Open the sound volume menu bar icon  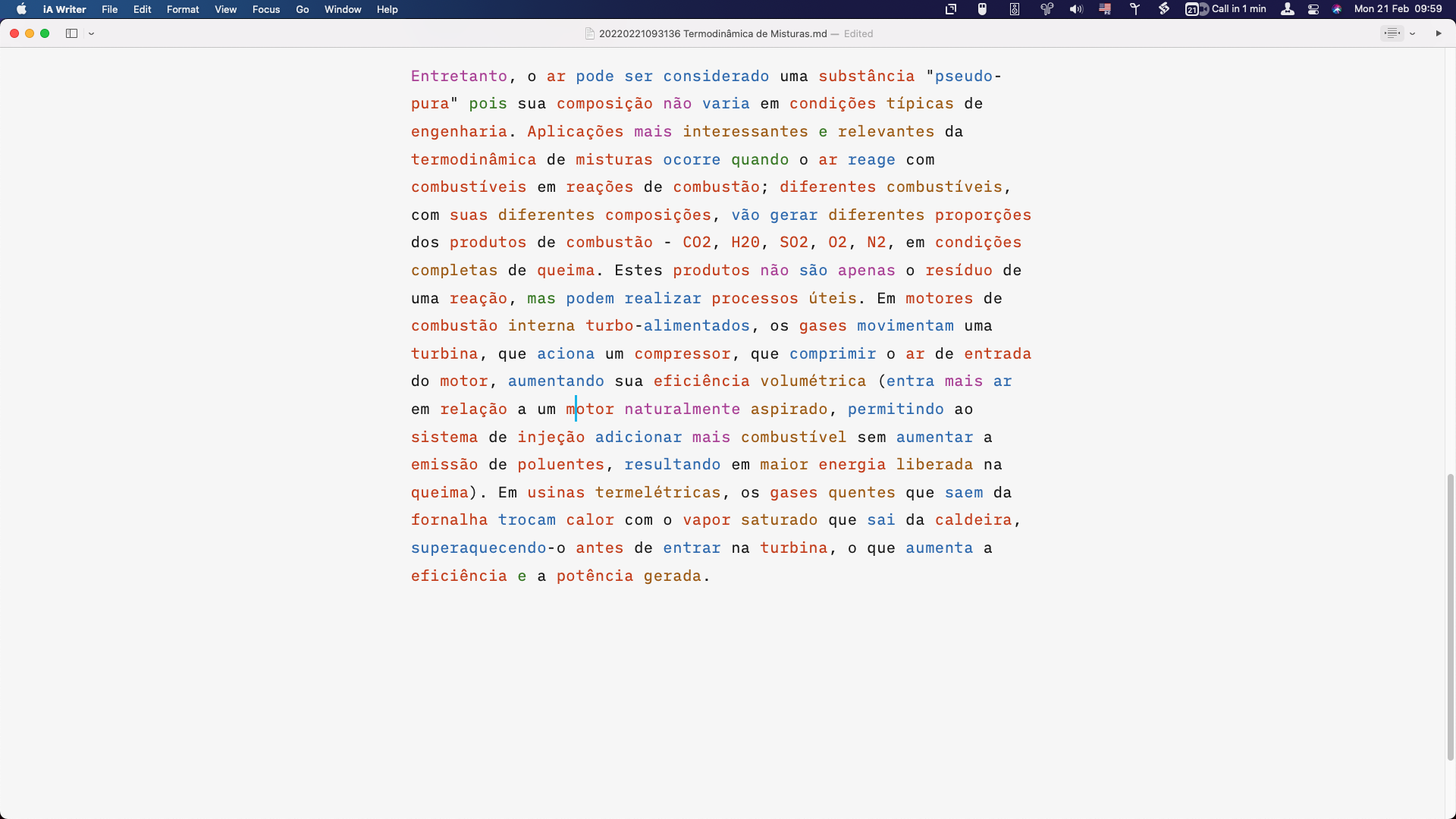pos(1076,9)
